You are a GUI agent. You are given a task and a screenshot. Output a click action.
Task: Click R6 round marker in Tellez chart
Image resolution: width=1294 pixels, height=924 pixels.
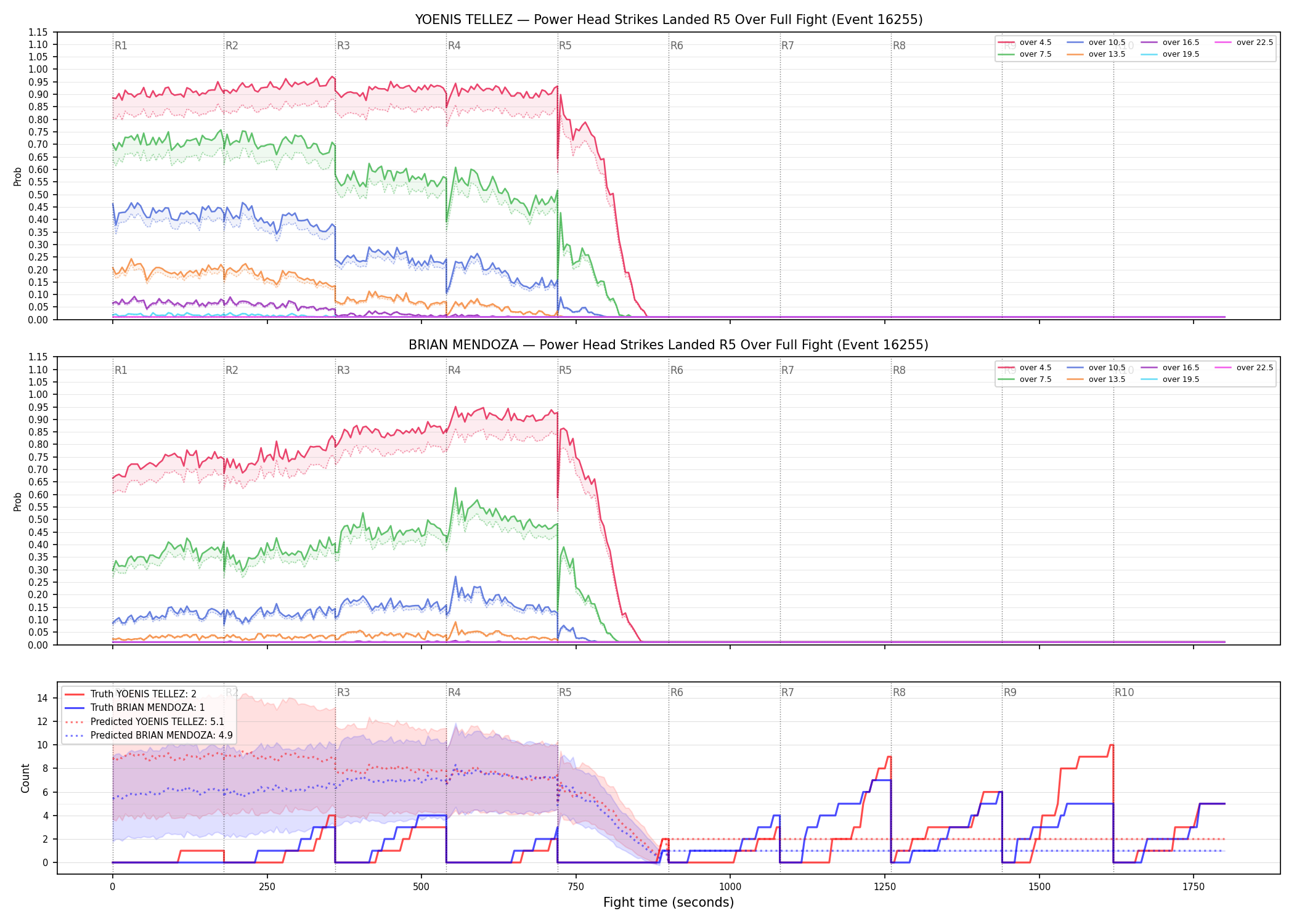pos(677,46)
